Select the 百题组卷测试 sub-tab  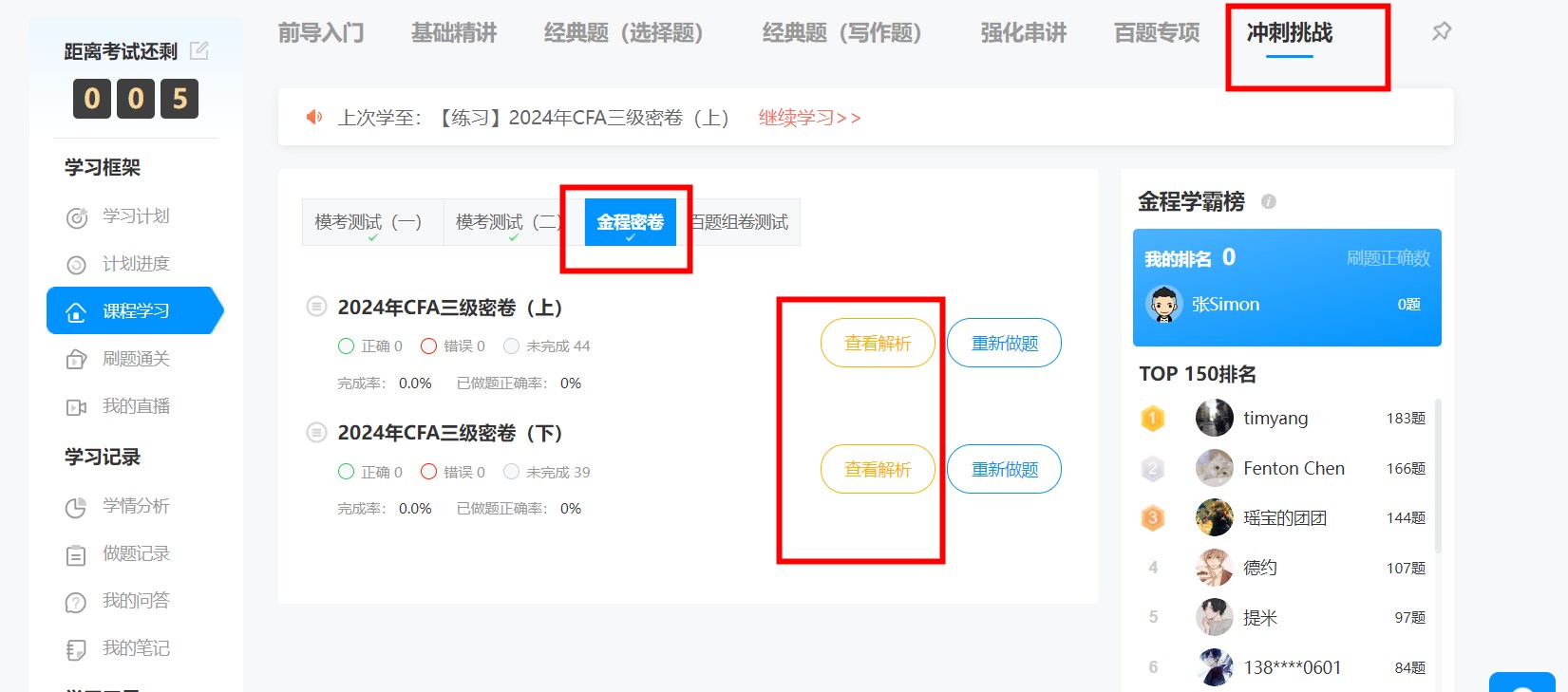tap(739, 222)
